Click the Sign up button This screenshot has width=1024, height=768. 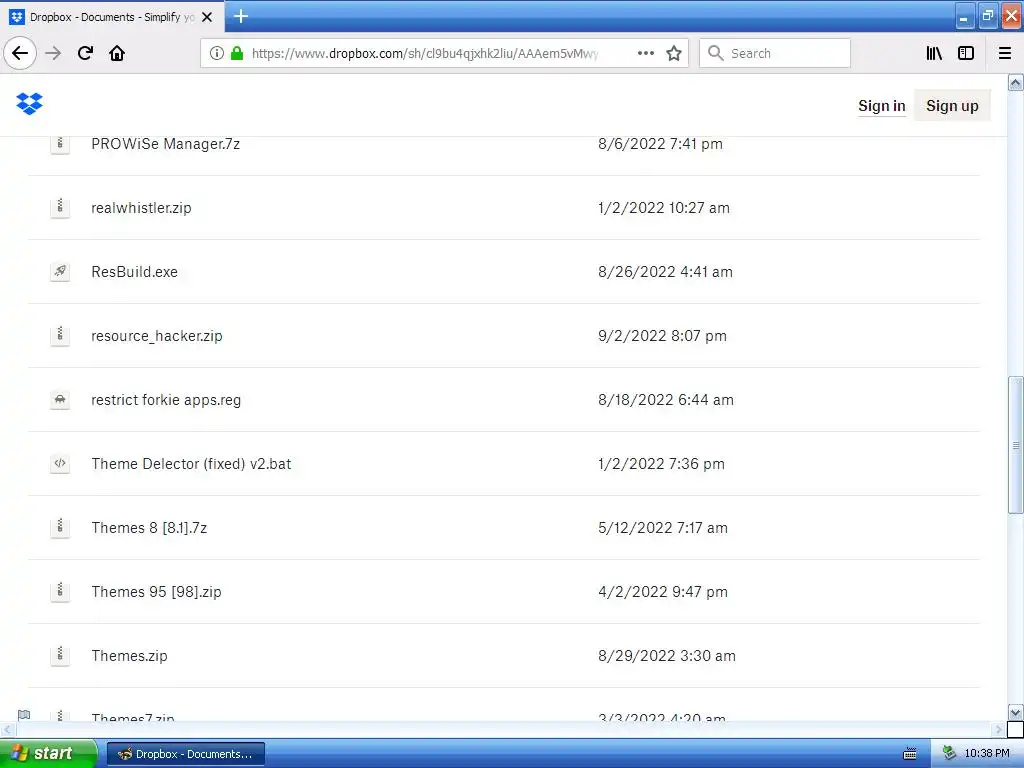[x=952, y=106]
